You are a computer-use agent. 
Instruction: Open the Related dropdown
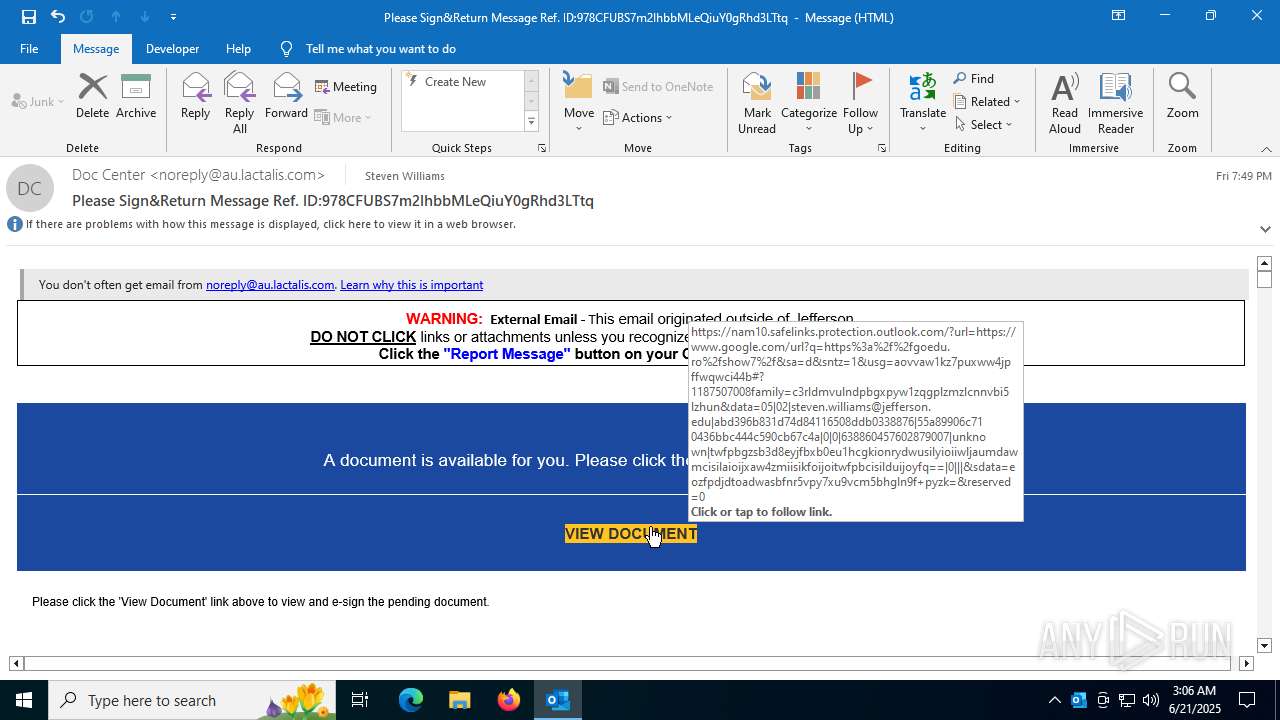[987, 102]
